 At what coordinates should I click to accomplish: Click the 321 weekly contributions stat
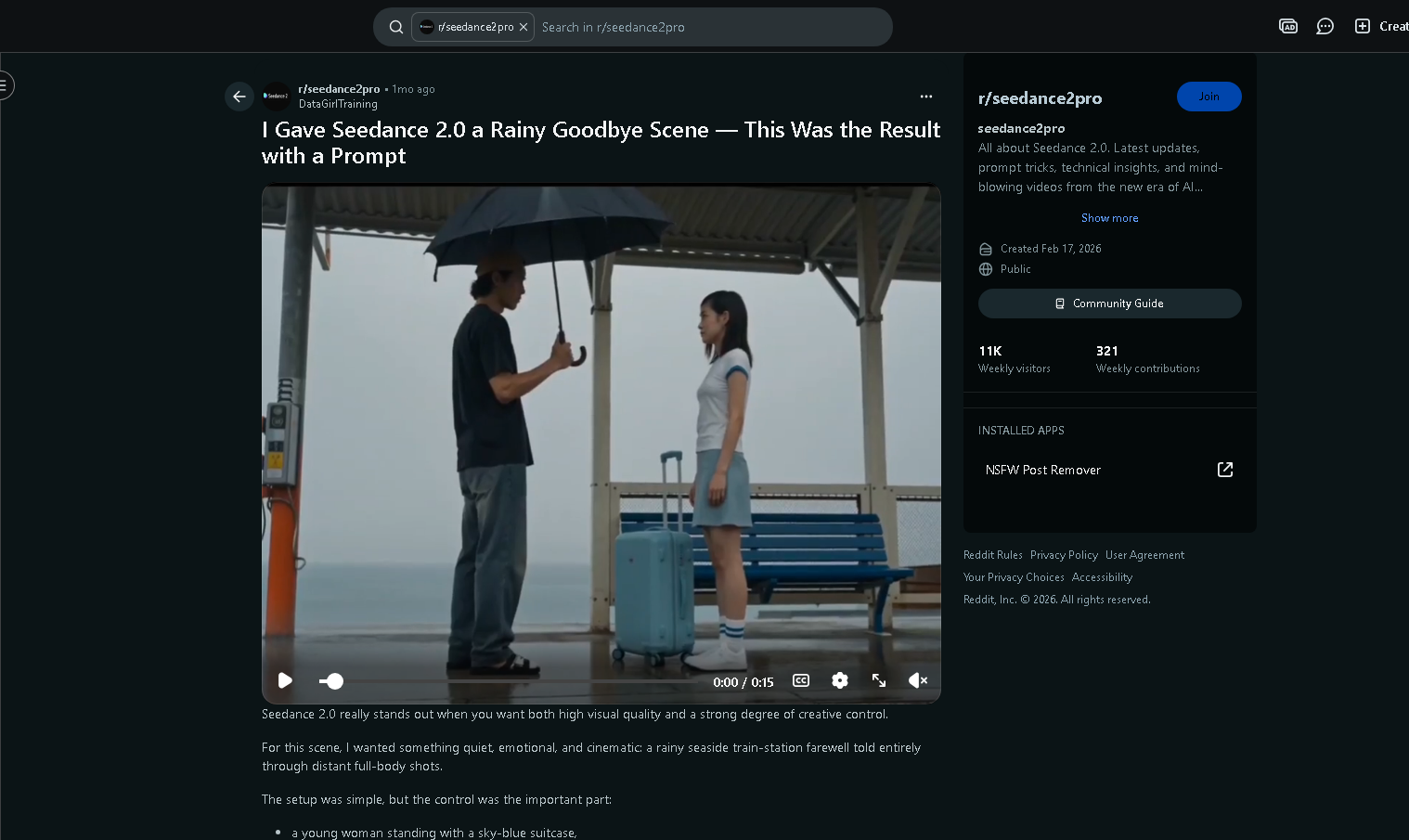pyautogui.click(x=1148, y=358)
